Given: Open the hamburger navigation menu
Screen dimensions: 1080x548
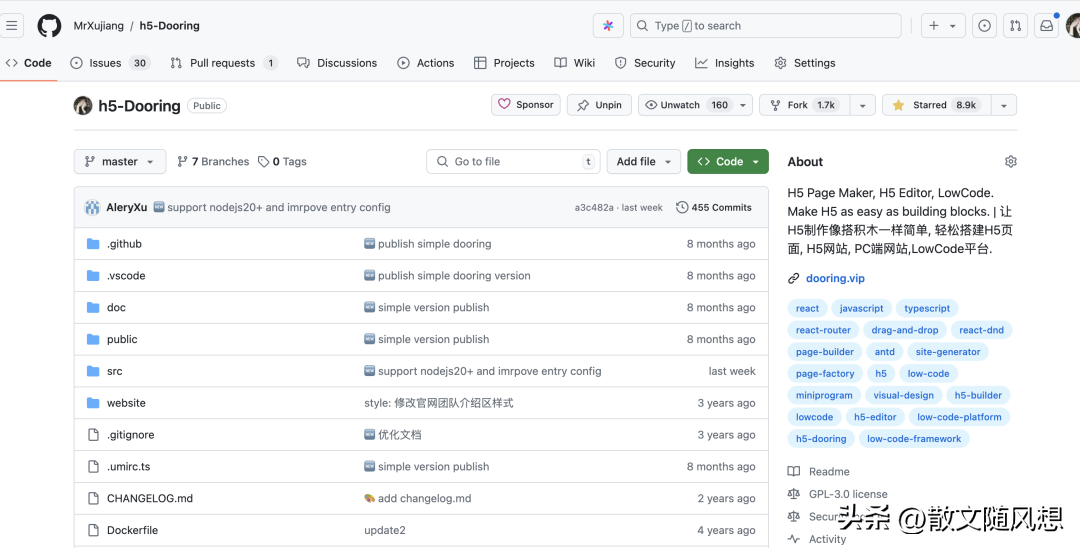Looking at the screenshot, I should point(12,25).
